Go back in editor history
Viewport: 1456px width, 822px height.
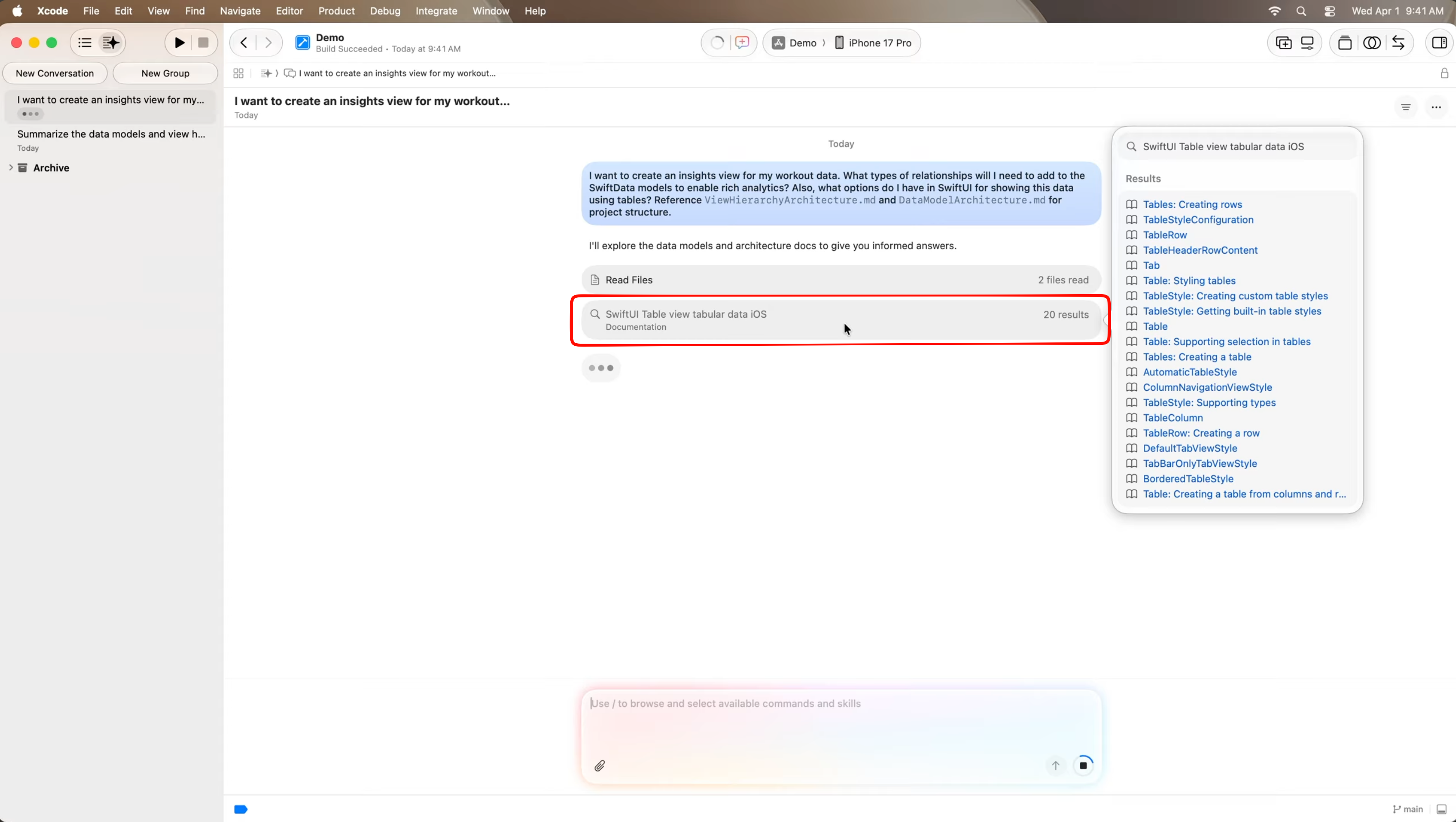click(x=244, y=43)
